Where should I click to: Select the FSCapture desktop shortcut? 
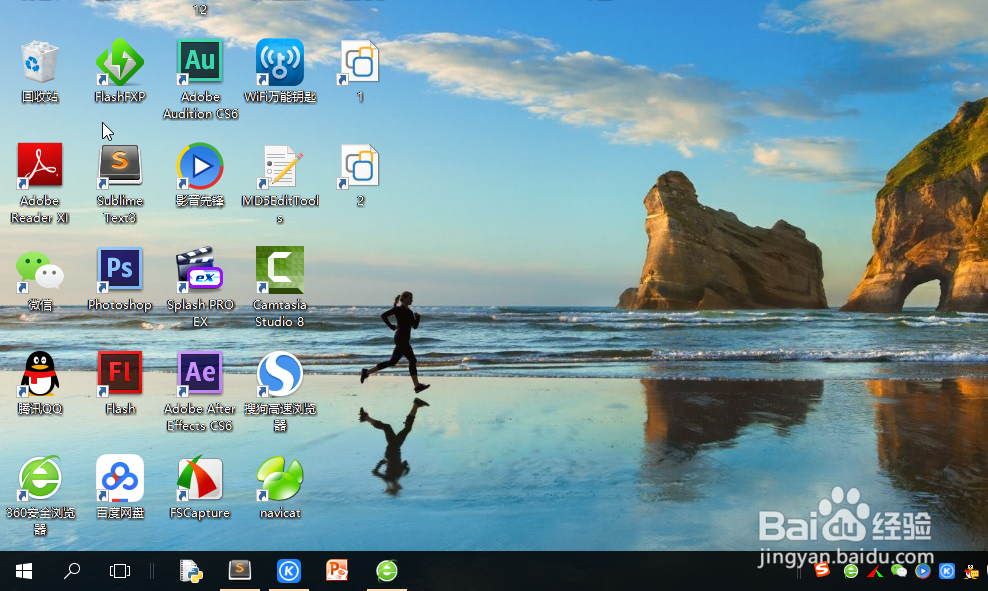click(200, 486)
